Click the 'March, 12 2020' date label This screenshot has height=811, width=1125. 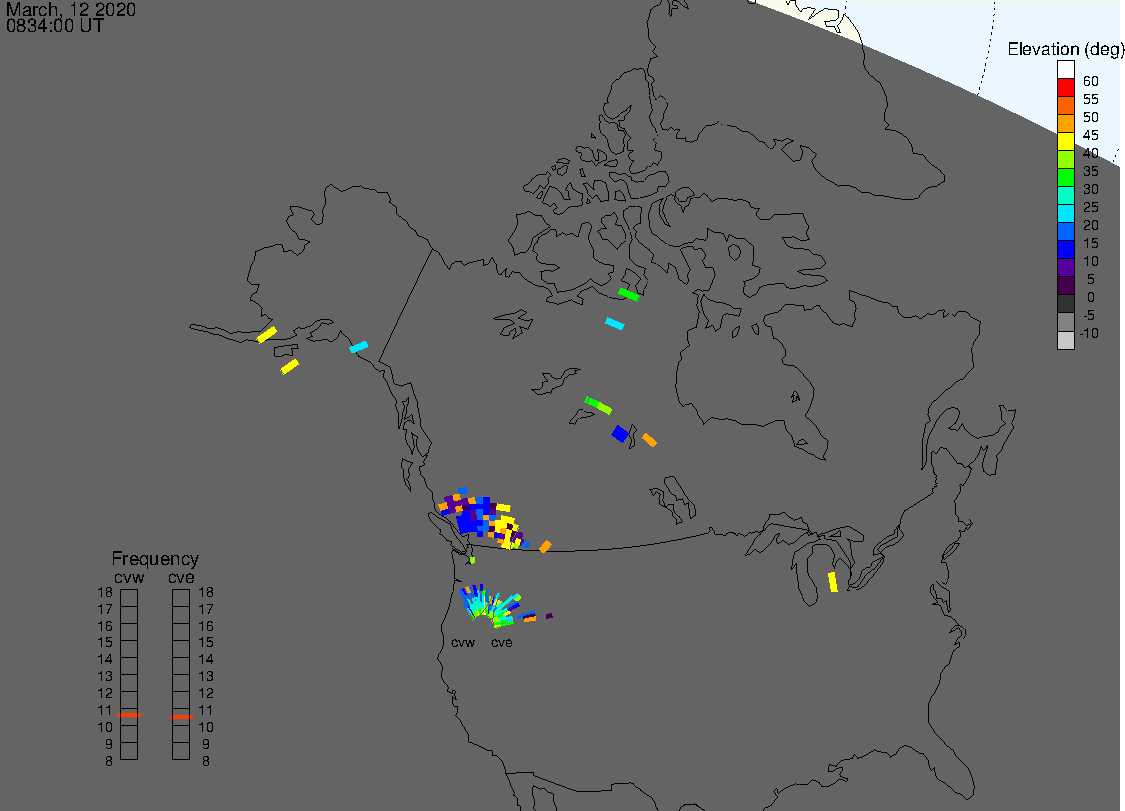click(x=70, y=9)
